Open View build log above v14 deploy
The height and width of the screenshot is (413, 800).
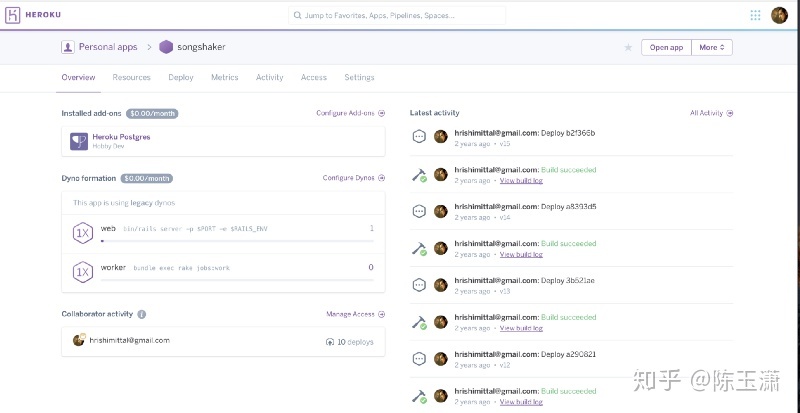tap(521, 180)
